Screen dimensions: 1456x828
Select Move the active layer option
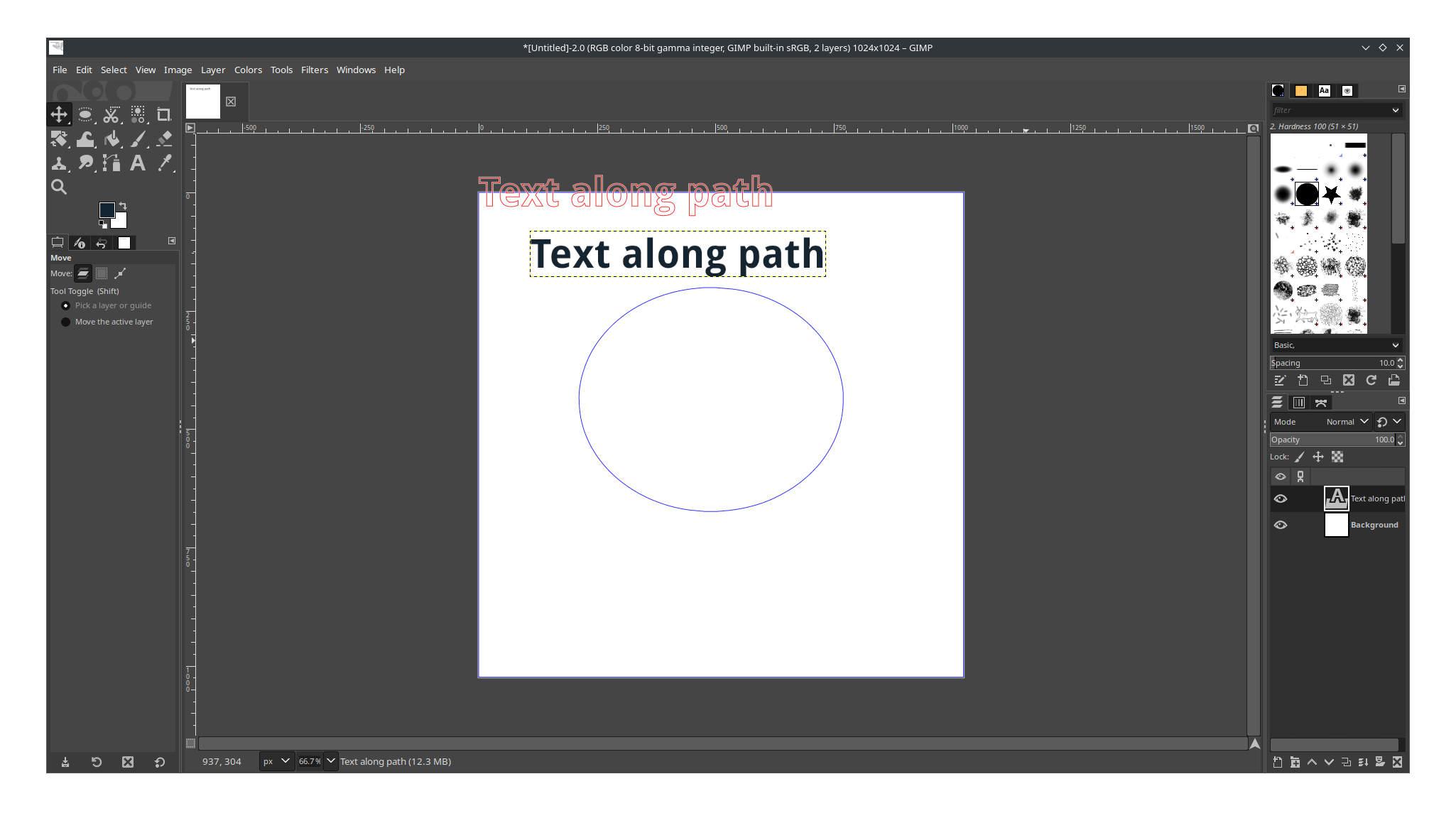coord(66,322)
